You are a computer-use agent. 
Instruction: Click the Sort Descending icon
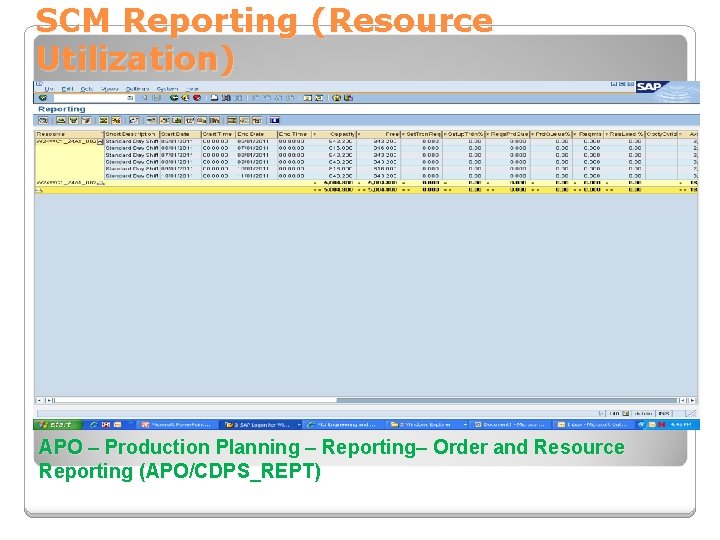tap(73, 120)
